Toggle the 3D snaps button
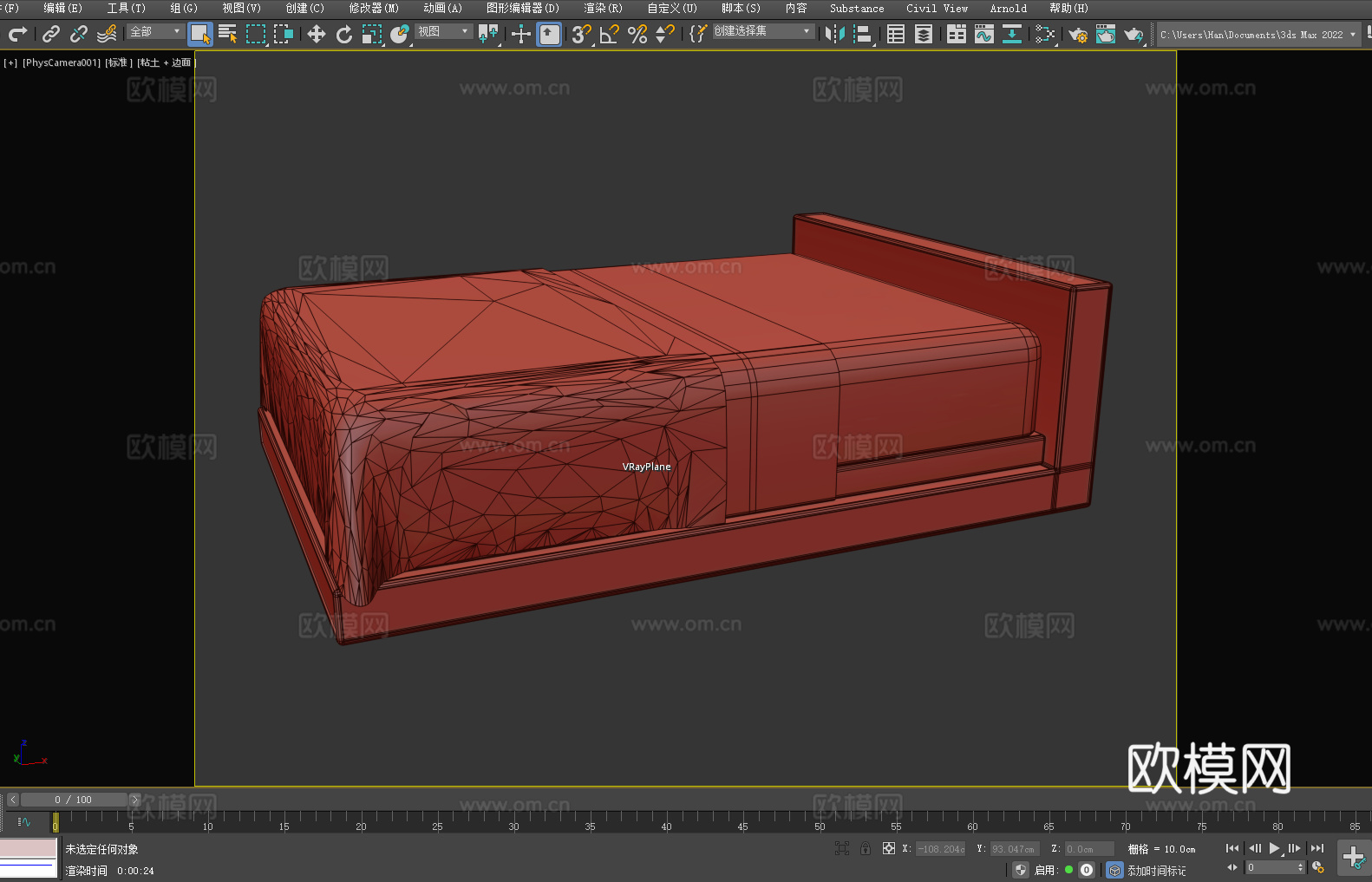This screenshot has width=1372, height=882. point(581,34)
